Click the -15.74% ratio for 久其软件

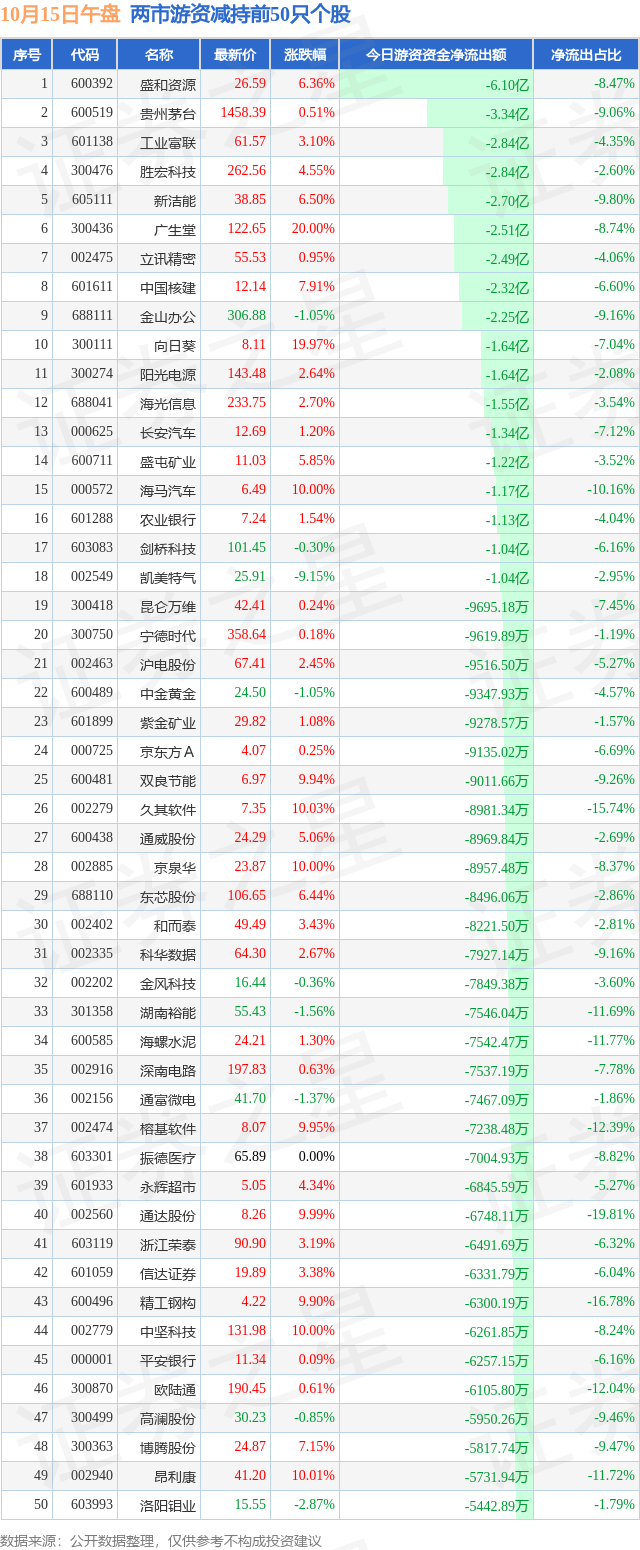point(609,809)
